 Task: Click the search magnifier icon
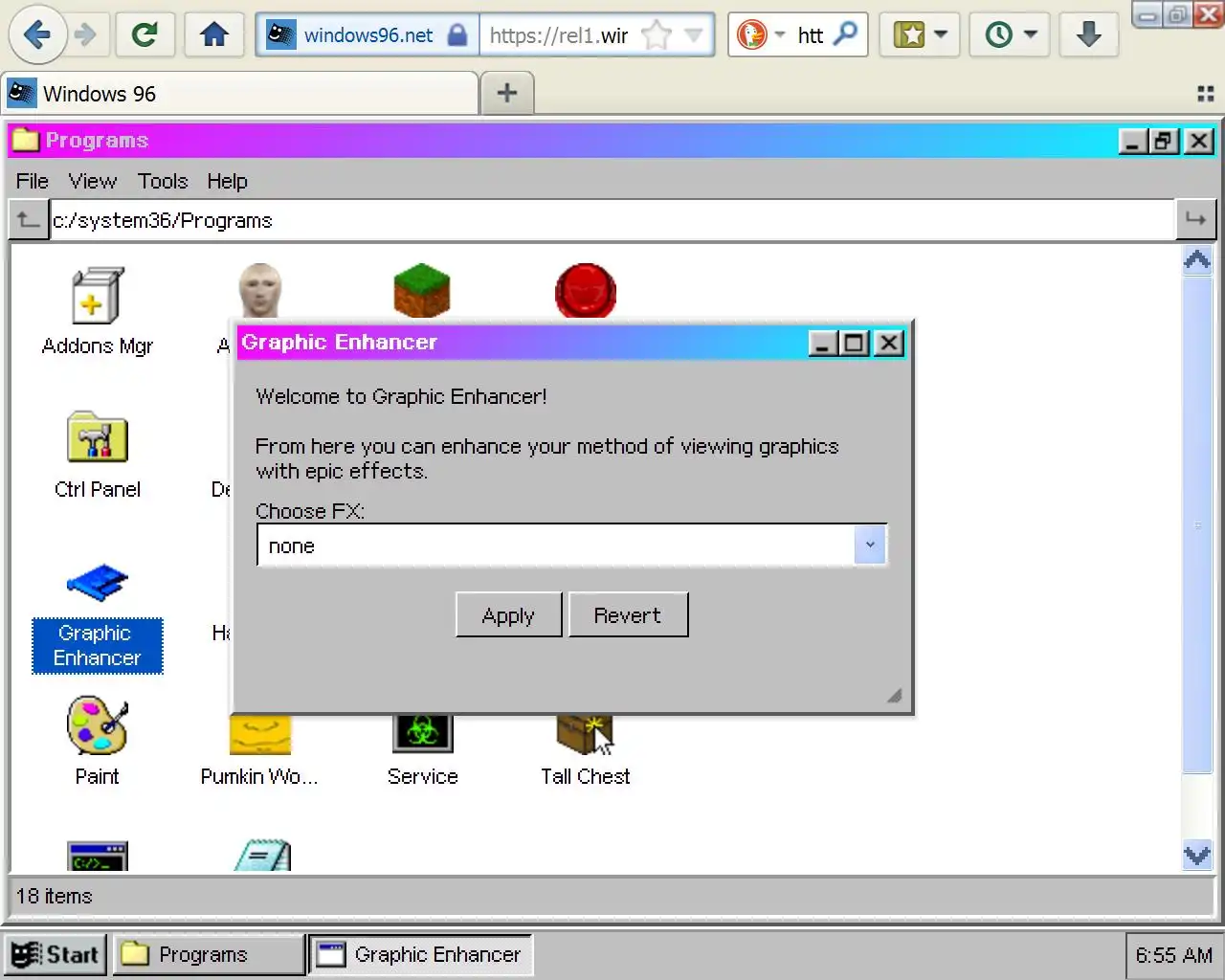tap(846, 35)
